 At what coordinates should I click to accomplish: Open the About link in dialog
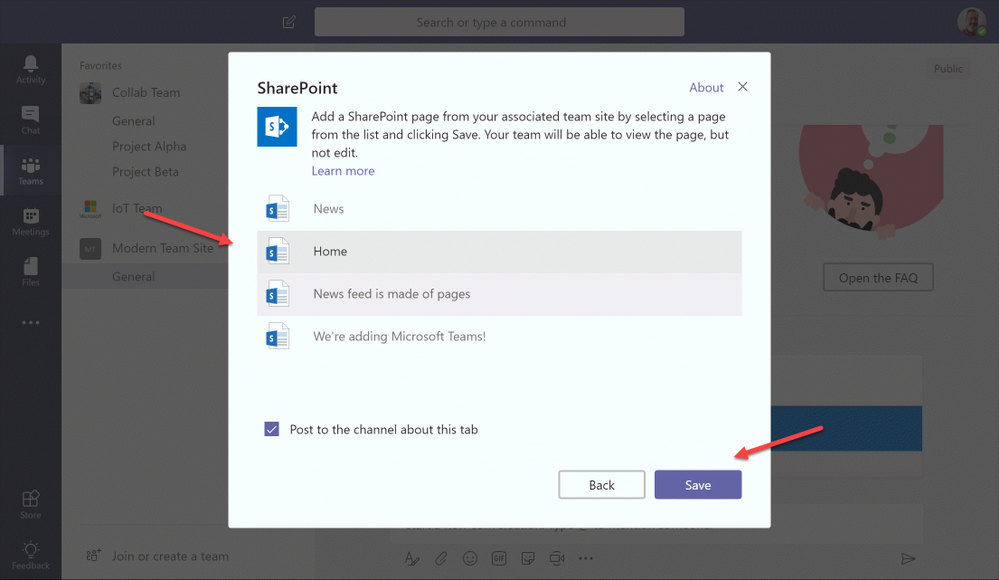pyautogui.click(x=706, y=88)
